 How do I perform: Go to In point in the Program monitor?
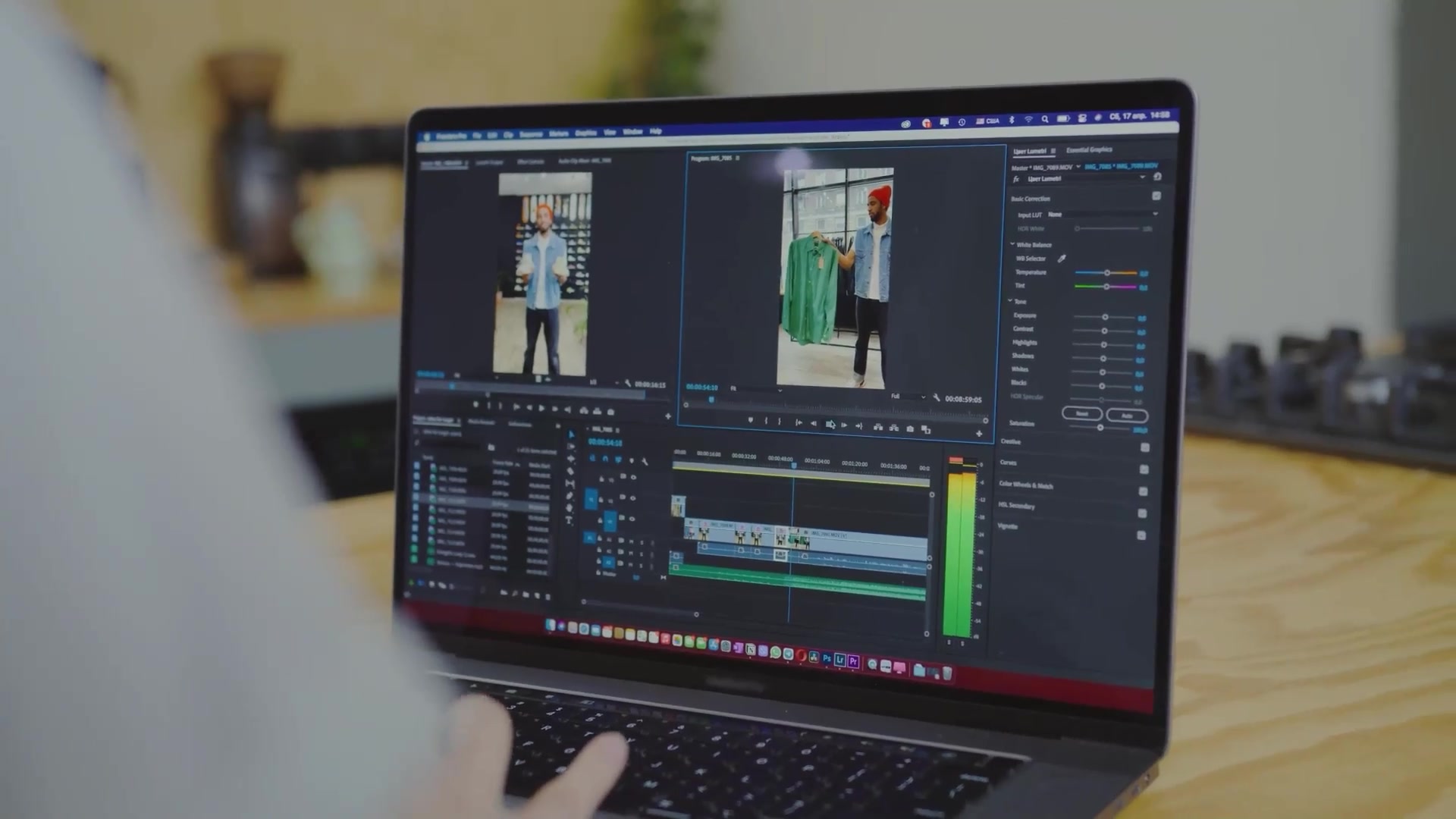click(799, 422)
